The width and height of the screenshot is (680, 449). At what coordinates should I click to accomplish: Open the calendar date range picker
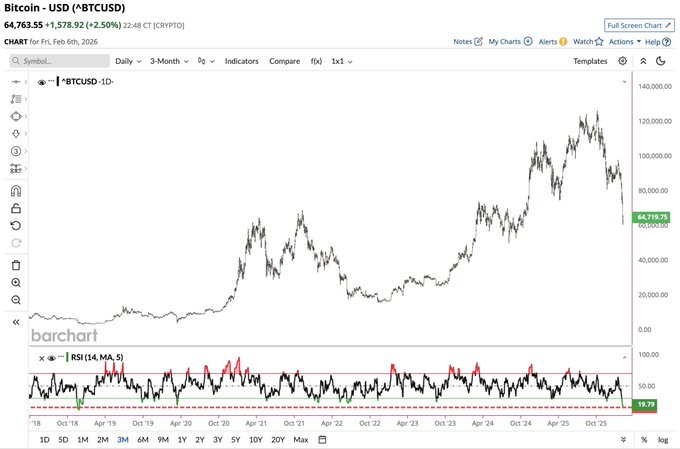(x=322, y=440)
